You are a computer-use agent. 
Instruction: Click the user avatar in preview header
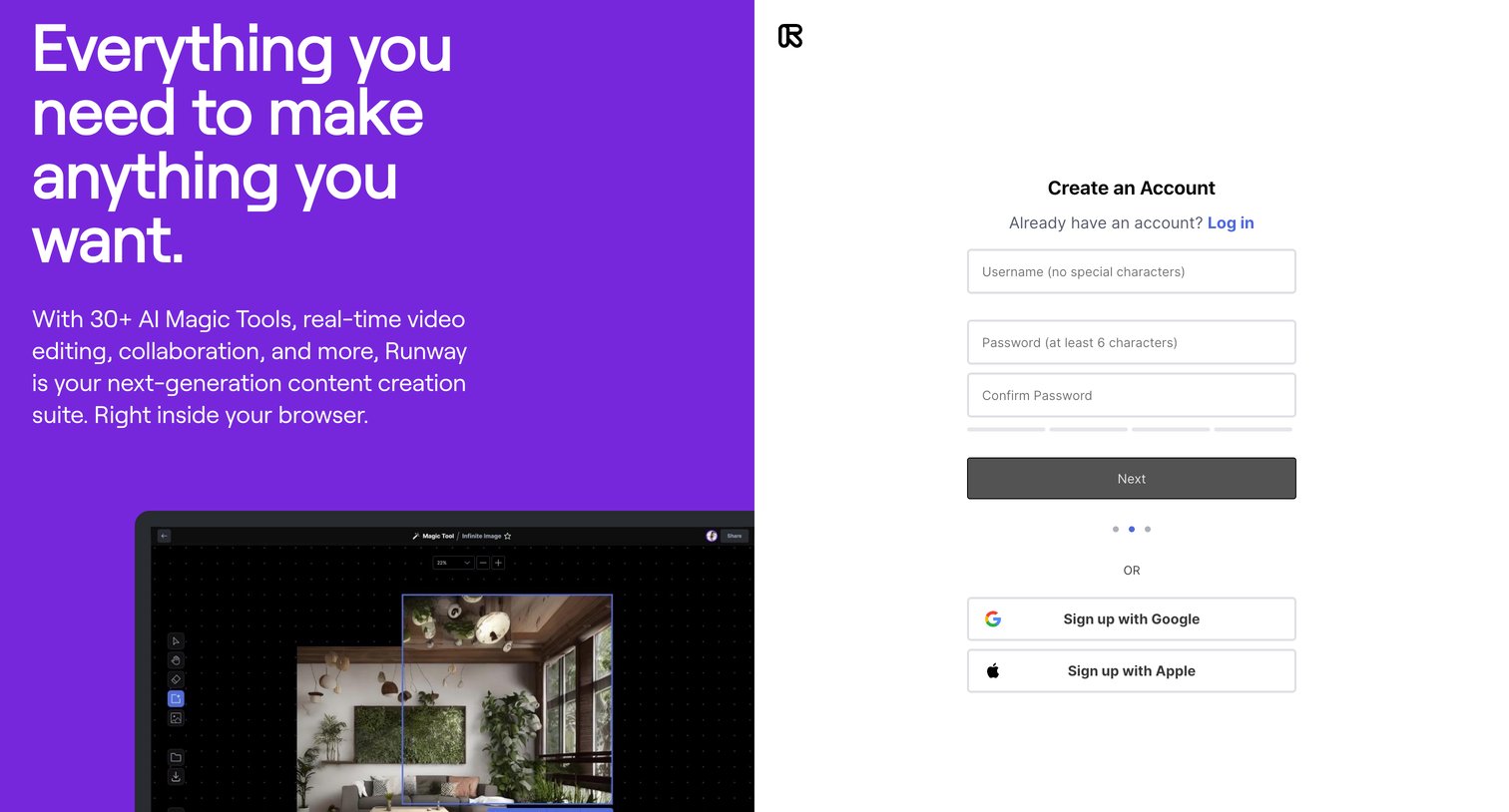(x=712, y=536)
